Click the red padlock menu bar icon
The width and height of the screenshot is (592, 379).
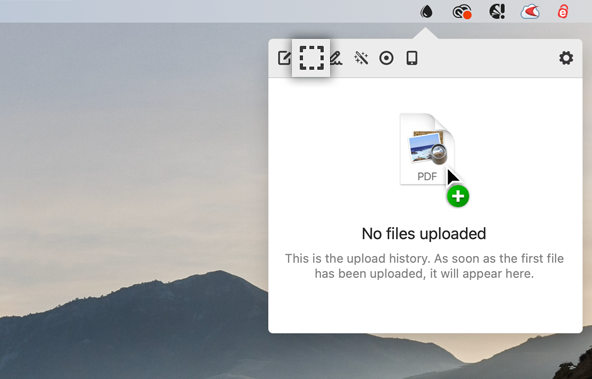(563, 12)
